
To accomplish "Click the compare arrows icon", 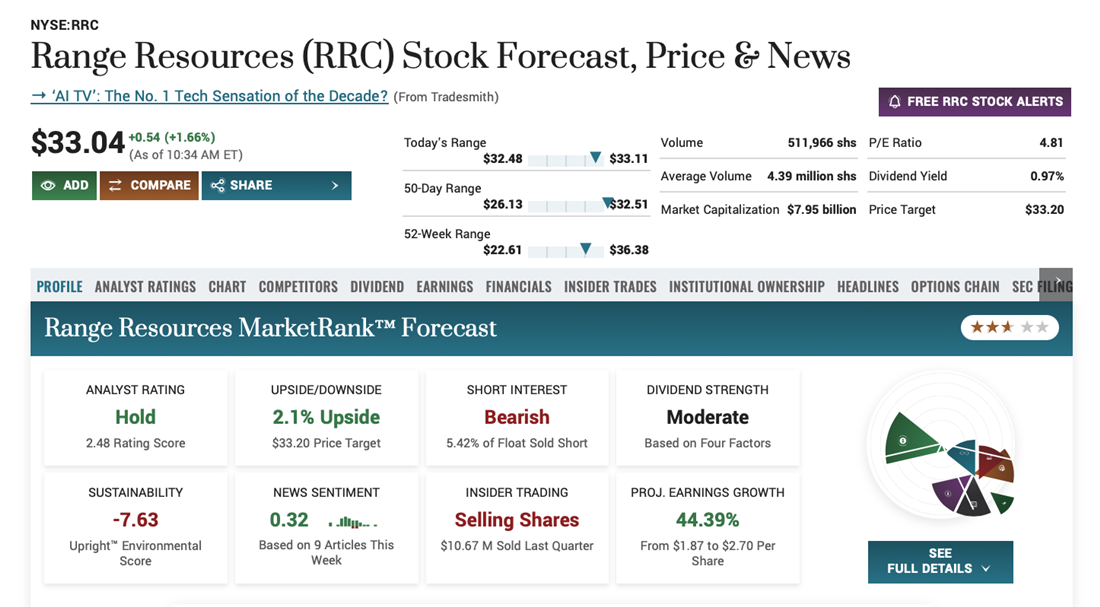I will point(116,185).
